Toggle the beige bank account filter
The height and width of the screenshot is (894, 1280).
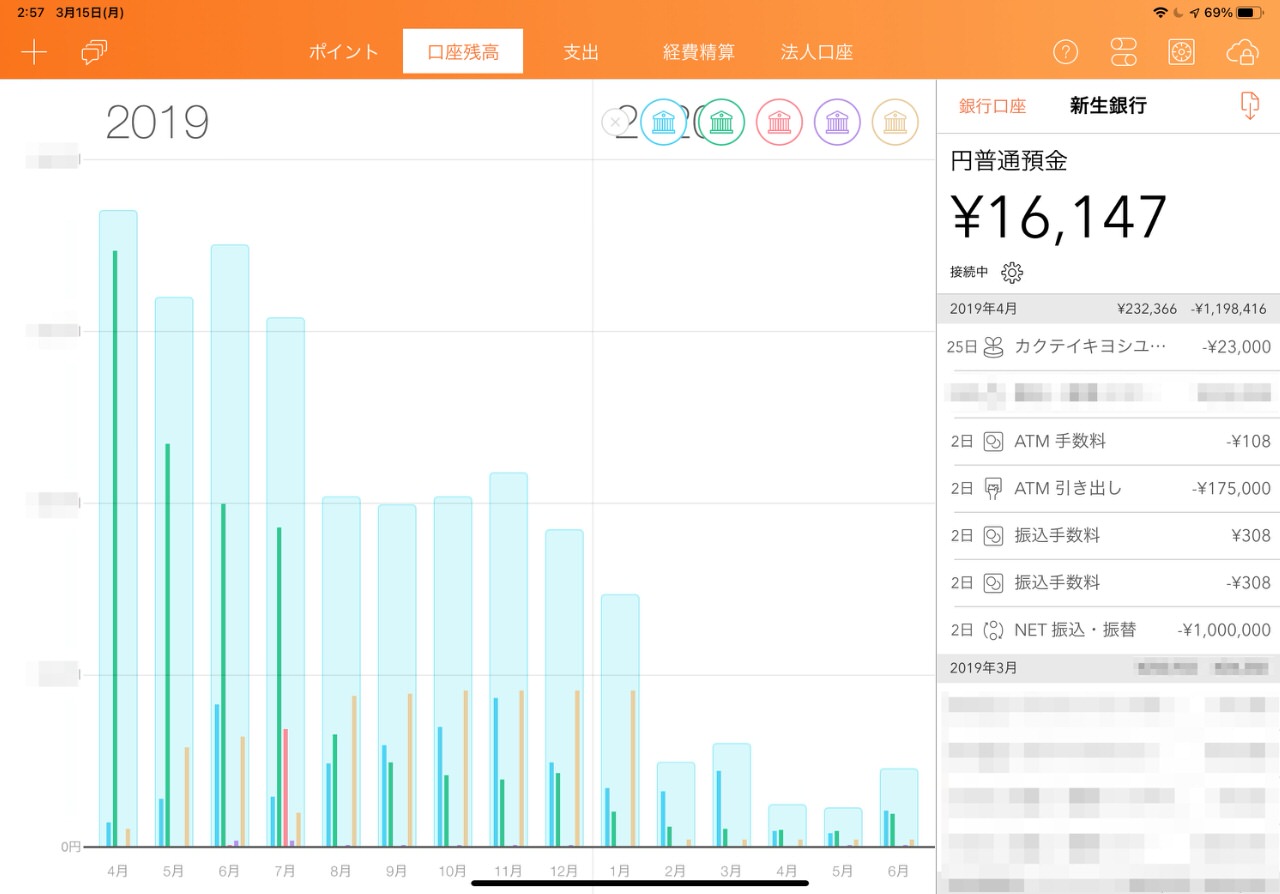coord(895,123)
